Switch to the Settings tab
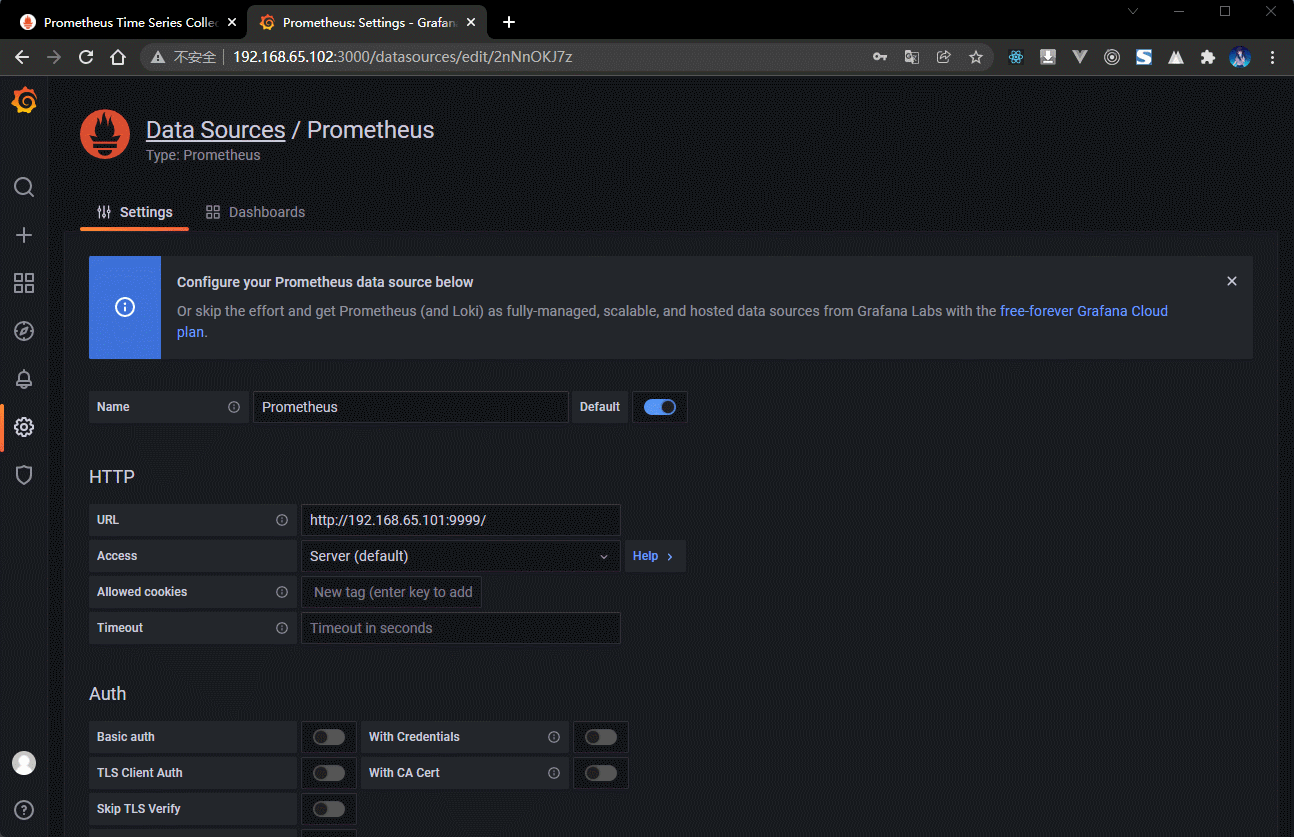This screenshot has width=1294, height=837. click(x=134, y=212)
